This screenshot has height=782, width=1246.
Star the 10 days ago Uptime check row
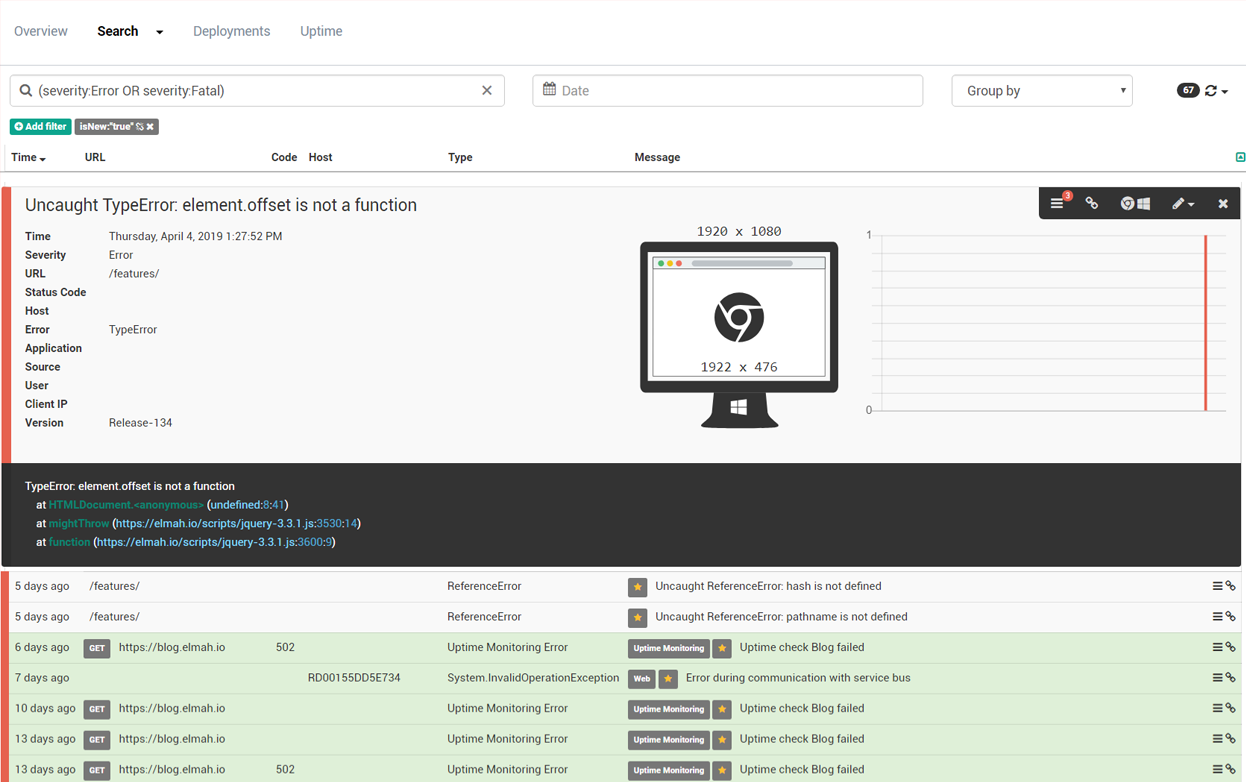pyautogui.click(x=722, y=709)
